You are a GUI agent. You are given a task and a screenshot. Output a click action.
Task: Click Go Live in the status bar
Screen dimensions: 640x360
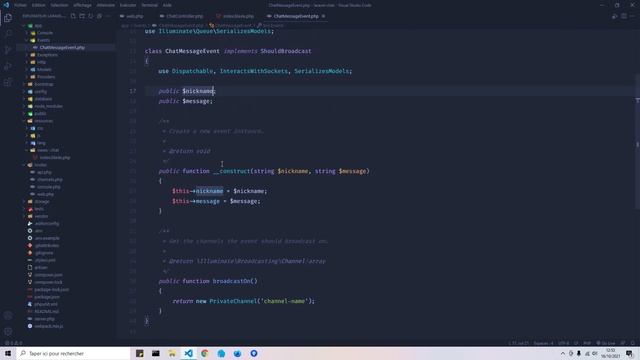[606, 343]
